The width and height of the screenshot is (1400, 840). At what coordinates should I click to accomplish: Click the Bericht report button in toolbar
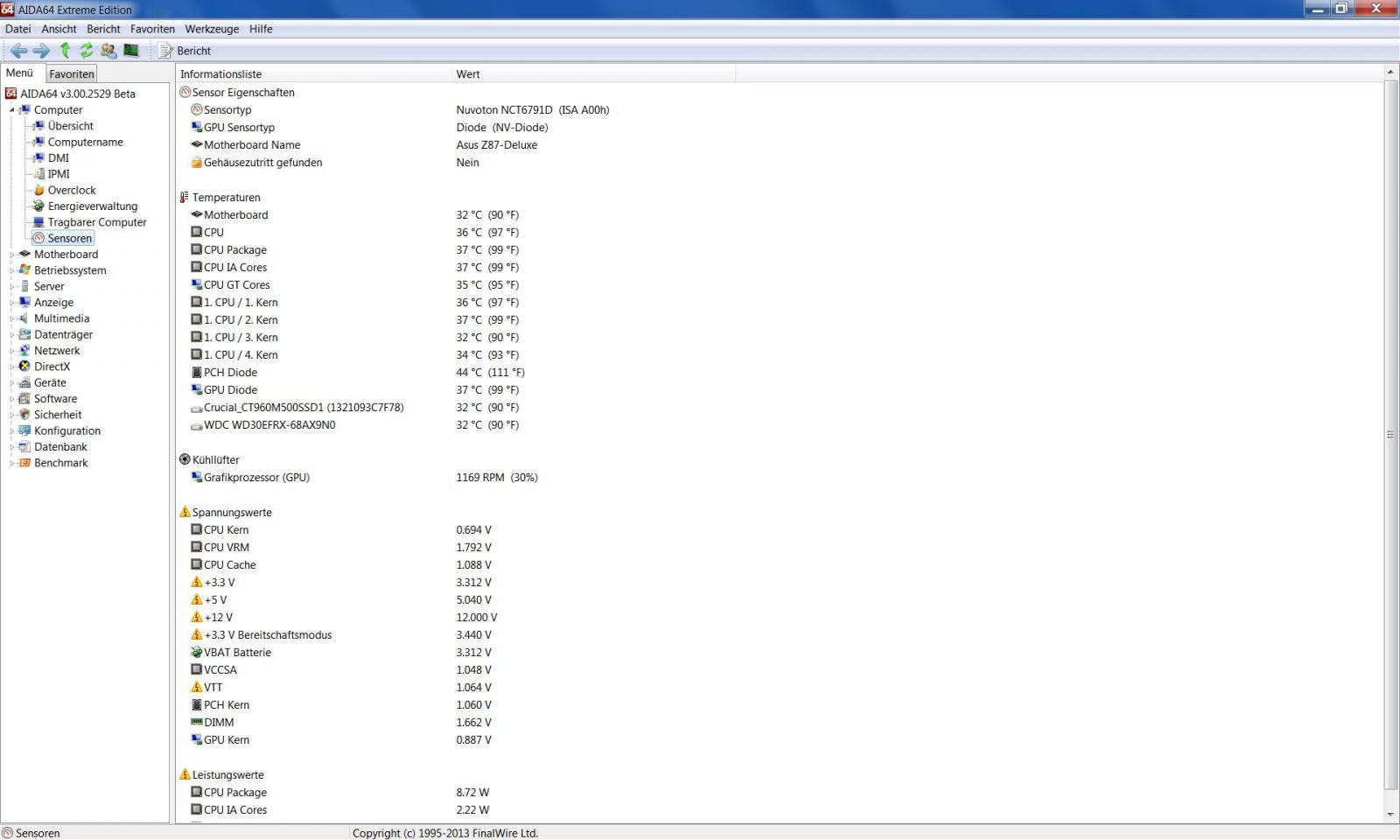[185, 51]
